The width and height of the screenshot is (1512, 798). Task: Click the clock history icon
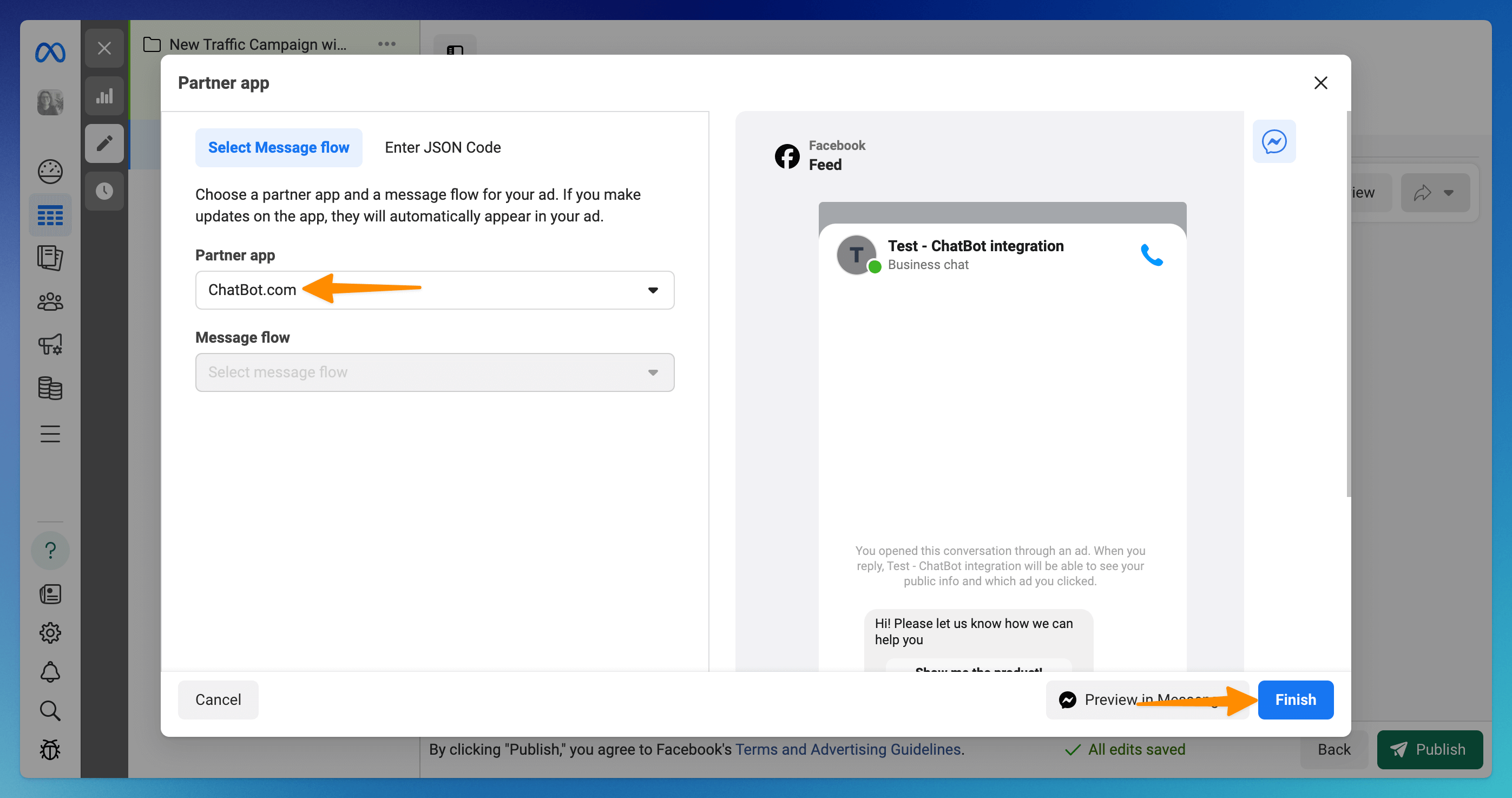(x=104, y=191)
